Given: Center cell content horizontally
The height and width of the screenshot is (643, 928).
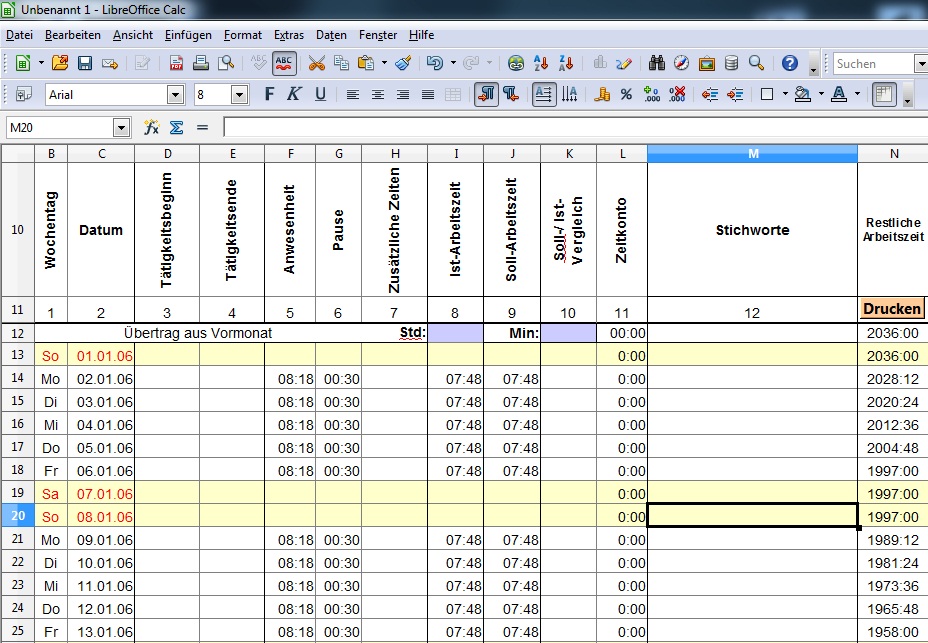Looking at the screenshot, I should pyautogui.click(x=378, y=94).
